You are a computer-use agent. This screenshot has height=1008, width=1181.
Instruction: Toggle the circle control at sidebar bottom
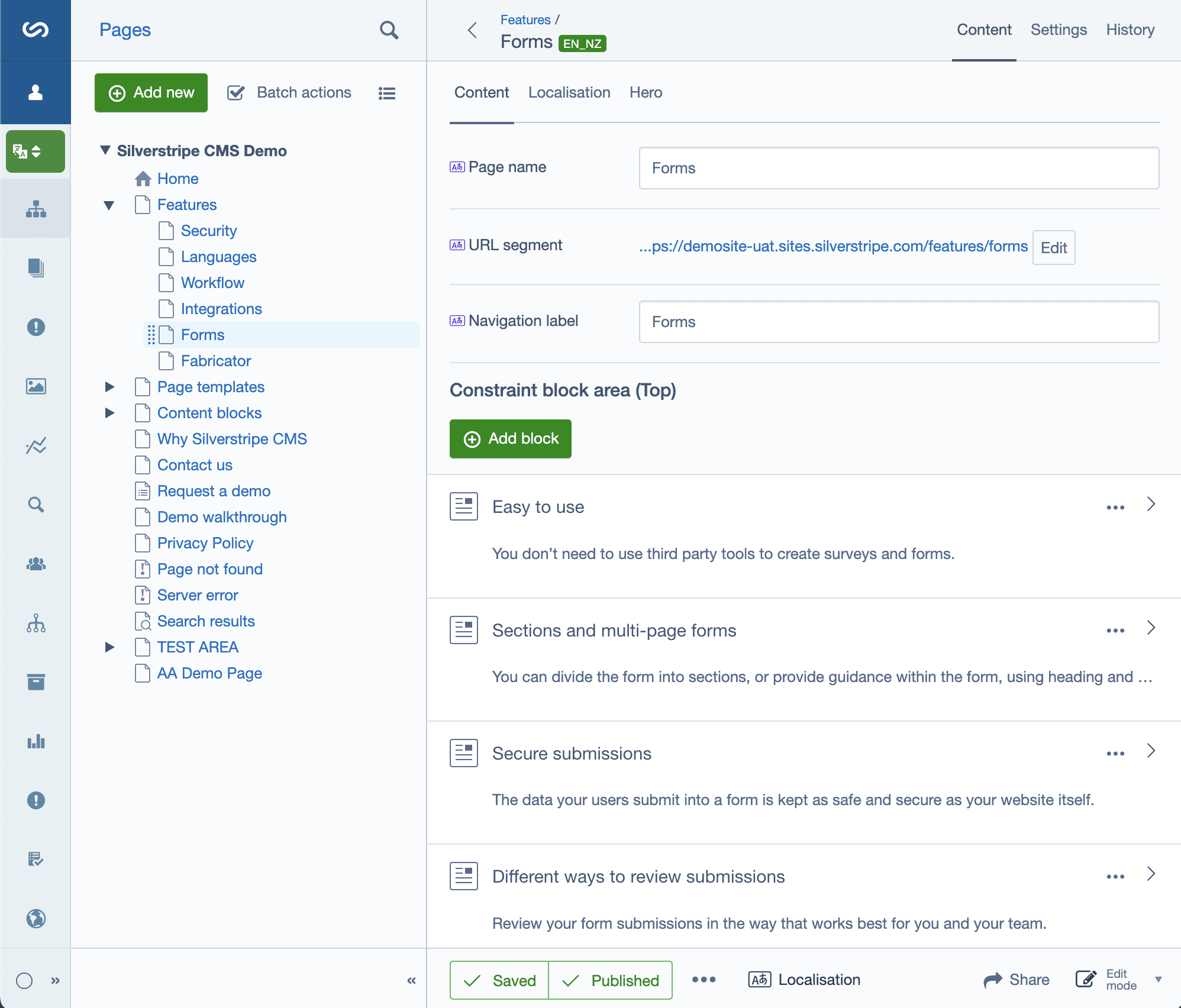pos(24,981)
